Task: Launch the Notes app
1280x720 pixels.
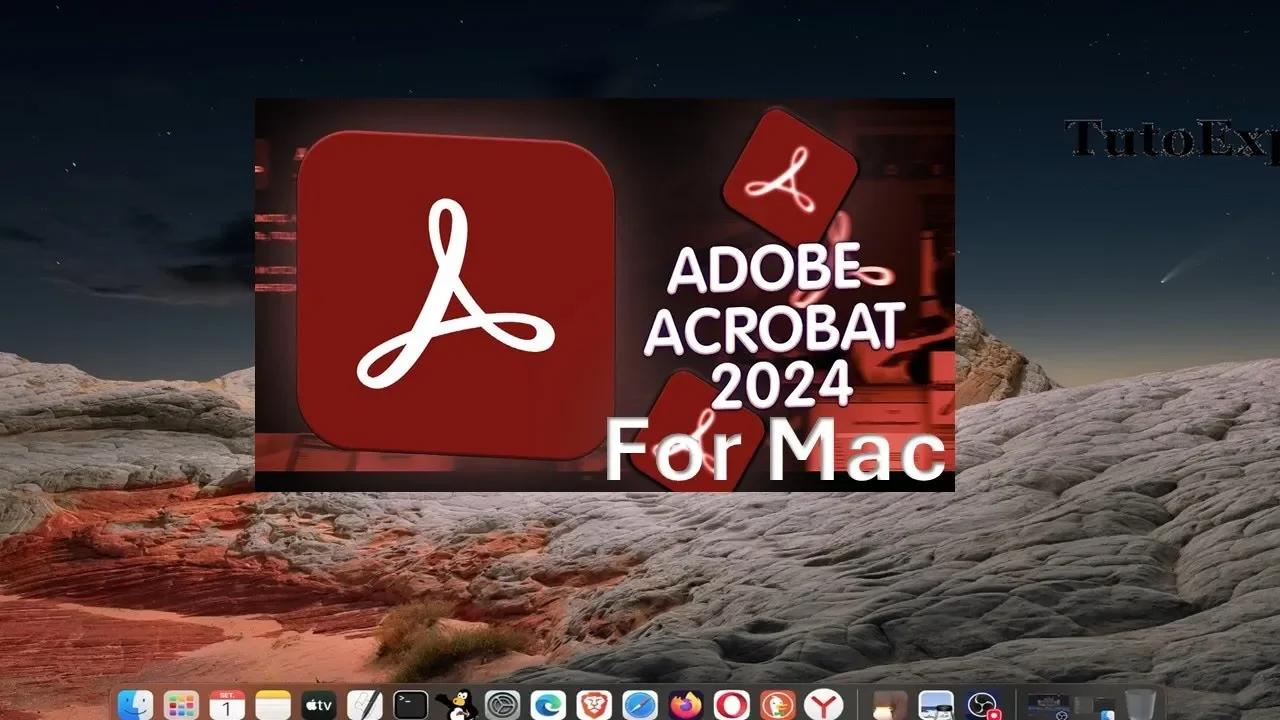Action: 273,705
